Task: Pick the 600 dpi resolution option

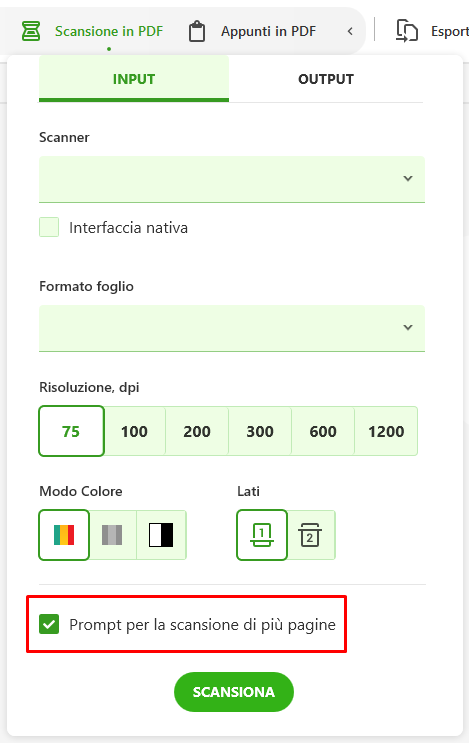Action: point(323,431)
